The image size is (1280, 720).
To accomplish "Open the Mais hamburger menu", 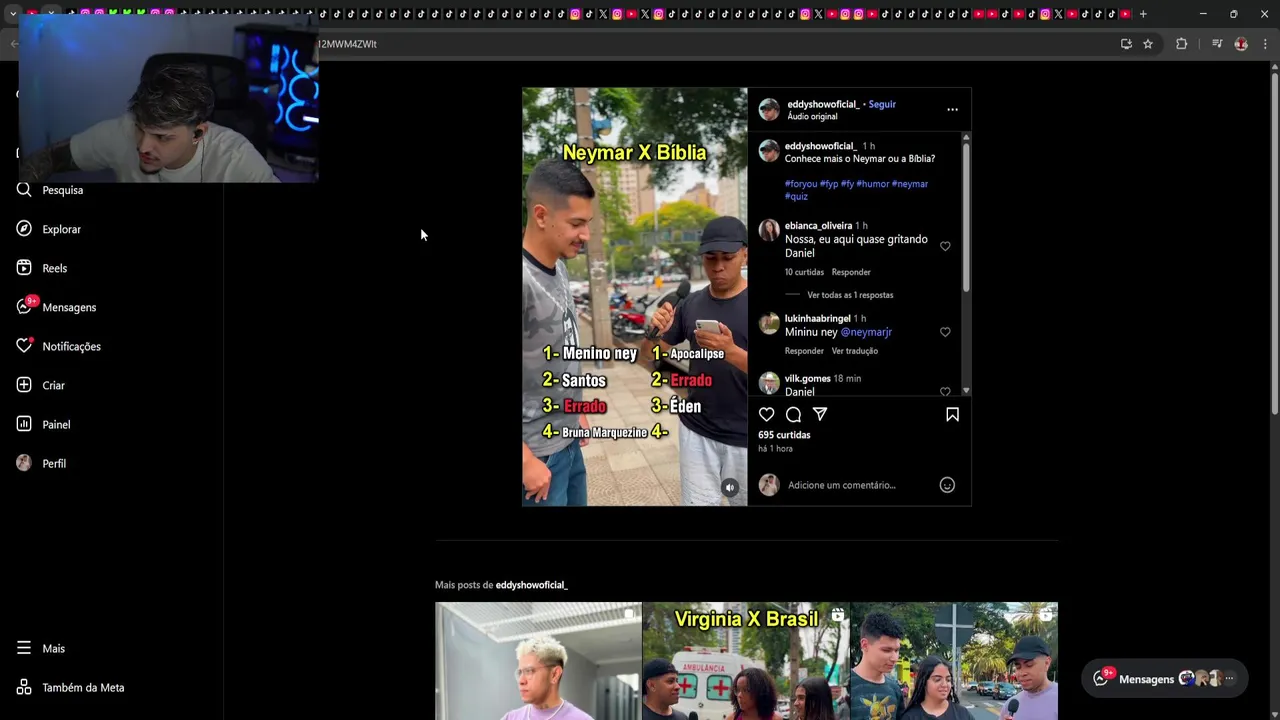I will [x=24, y=648].
